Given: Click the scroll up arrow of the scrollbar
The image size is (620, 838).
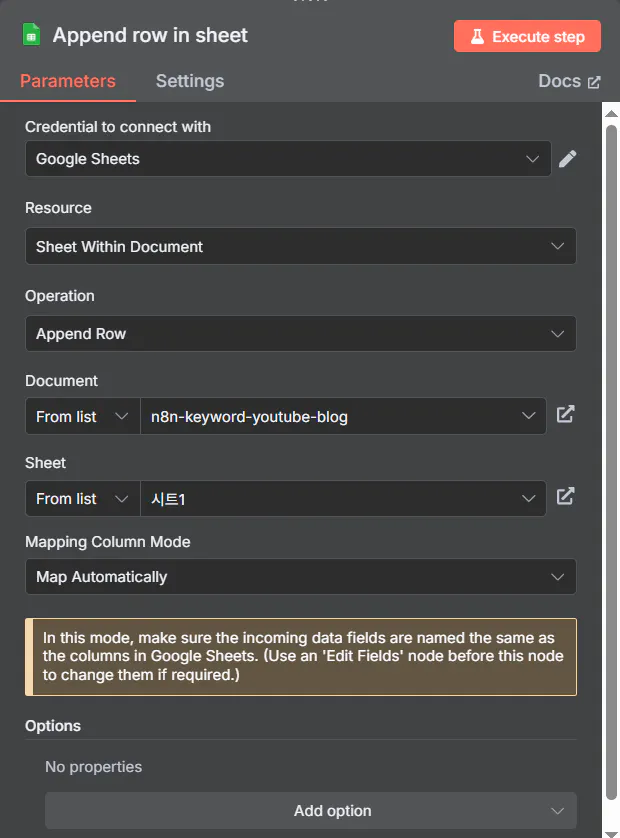Looking at the screenshot, I should (x=611, y=113).
